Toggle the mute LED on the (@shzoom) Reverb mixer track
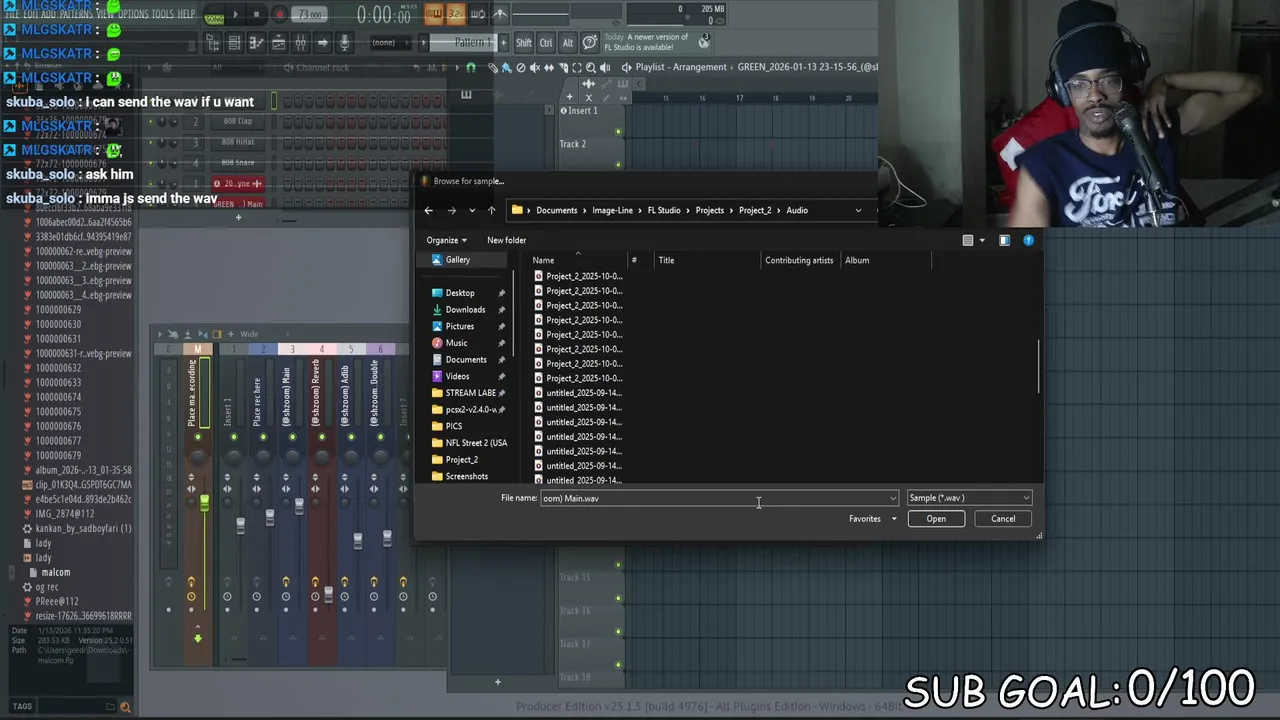 [x=320, y=437]
